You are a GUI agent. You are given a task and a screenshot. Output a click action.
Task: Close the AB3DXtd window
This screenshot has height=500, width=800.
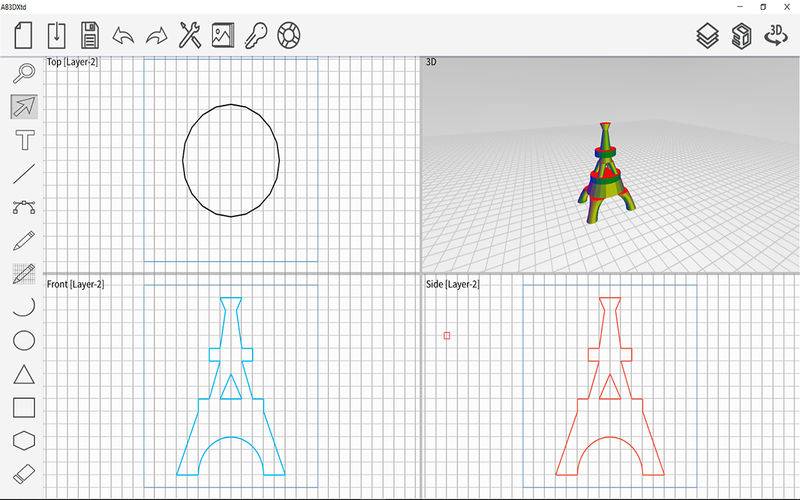[787, 7]
